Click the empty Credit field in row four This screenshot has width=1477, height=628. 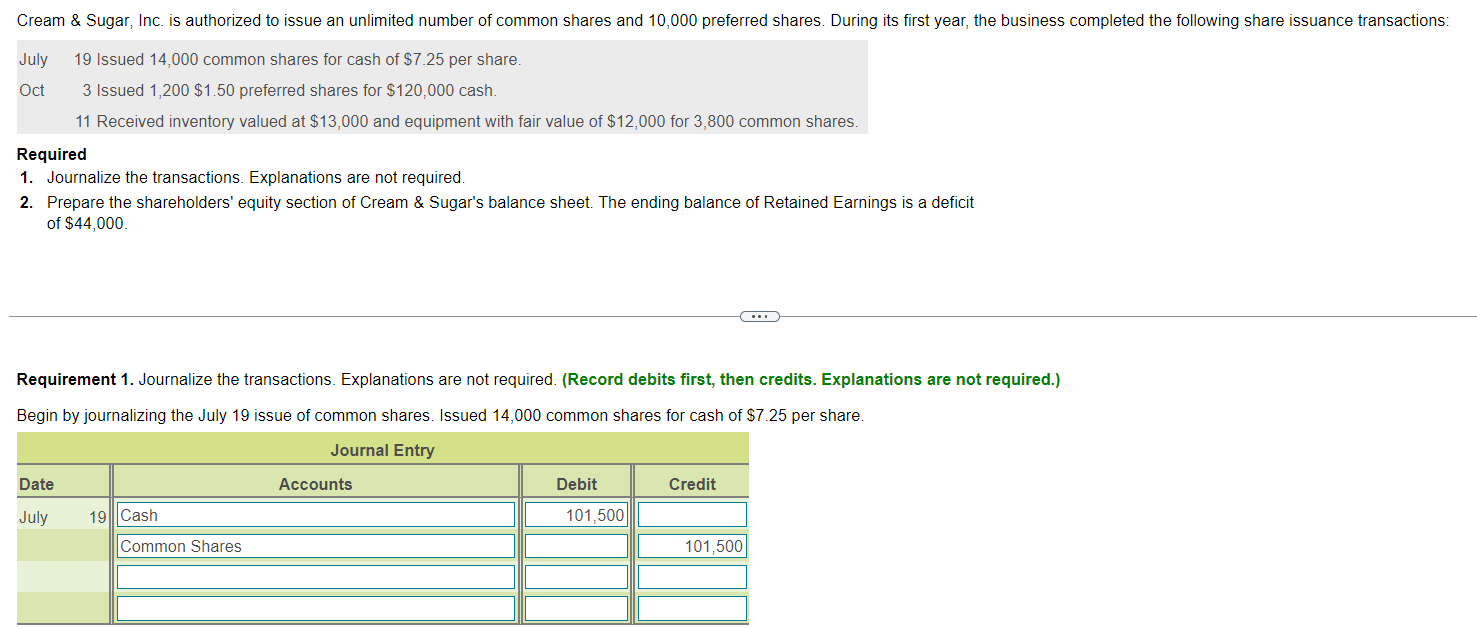pos(691,607)
